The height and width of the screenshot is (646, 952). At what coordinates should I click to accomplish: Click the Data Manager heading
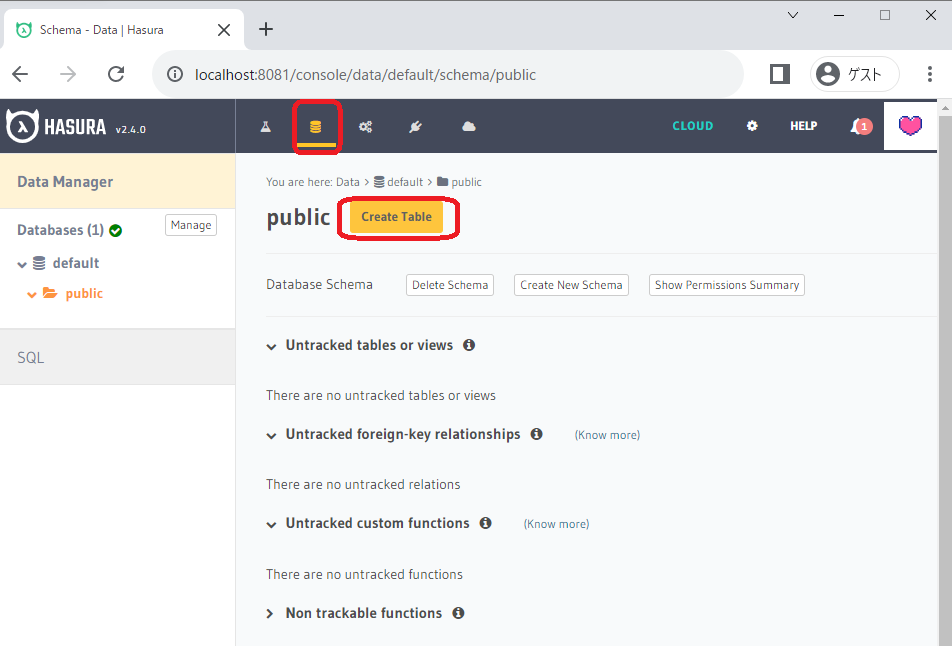(x=65, y=182)
